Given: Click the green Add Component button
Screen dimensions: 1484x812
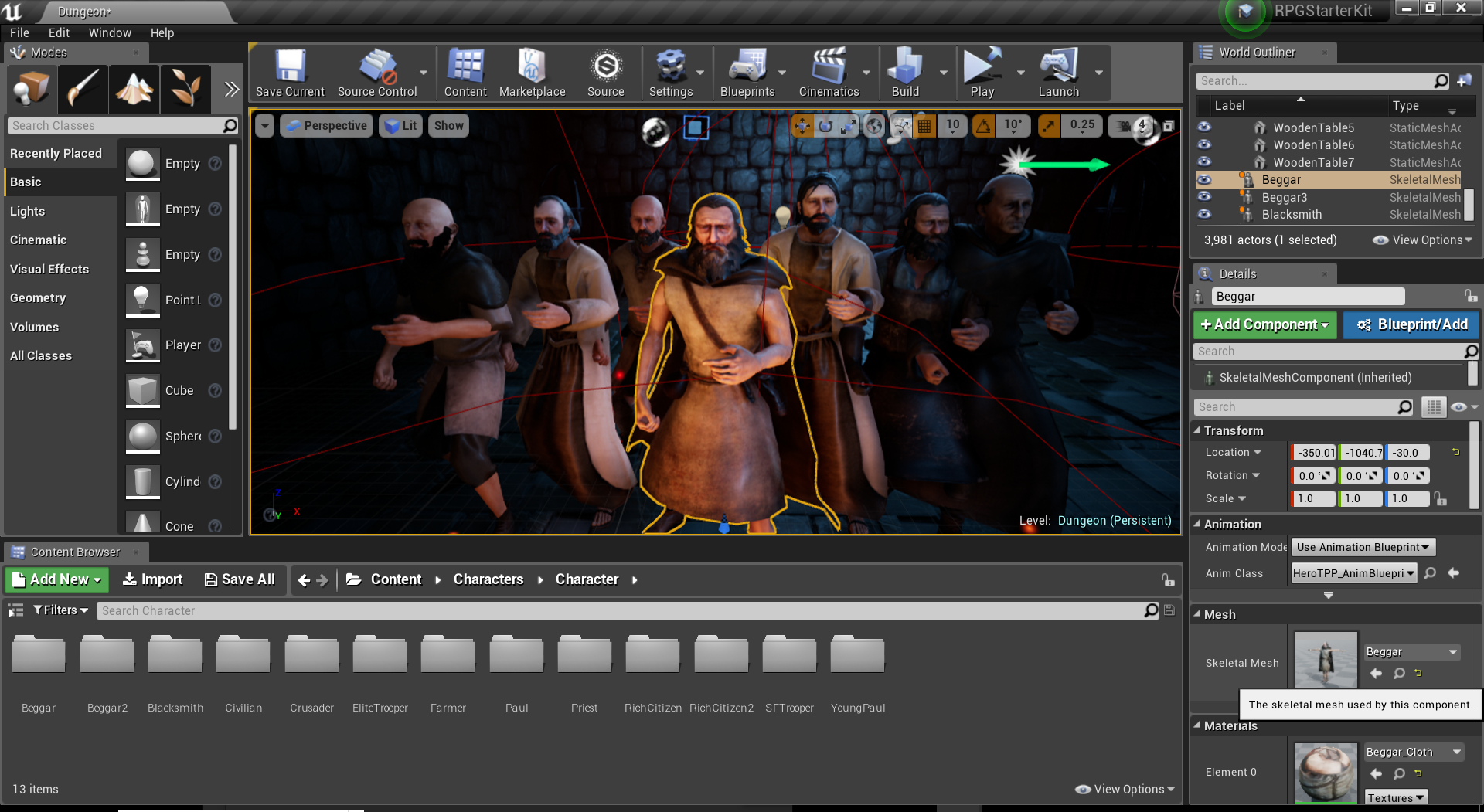Looking at the screenshot, I should pyautogui.click(x=1264, y=324).
